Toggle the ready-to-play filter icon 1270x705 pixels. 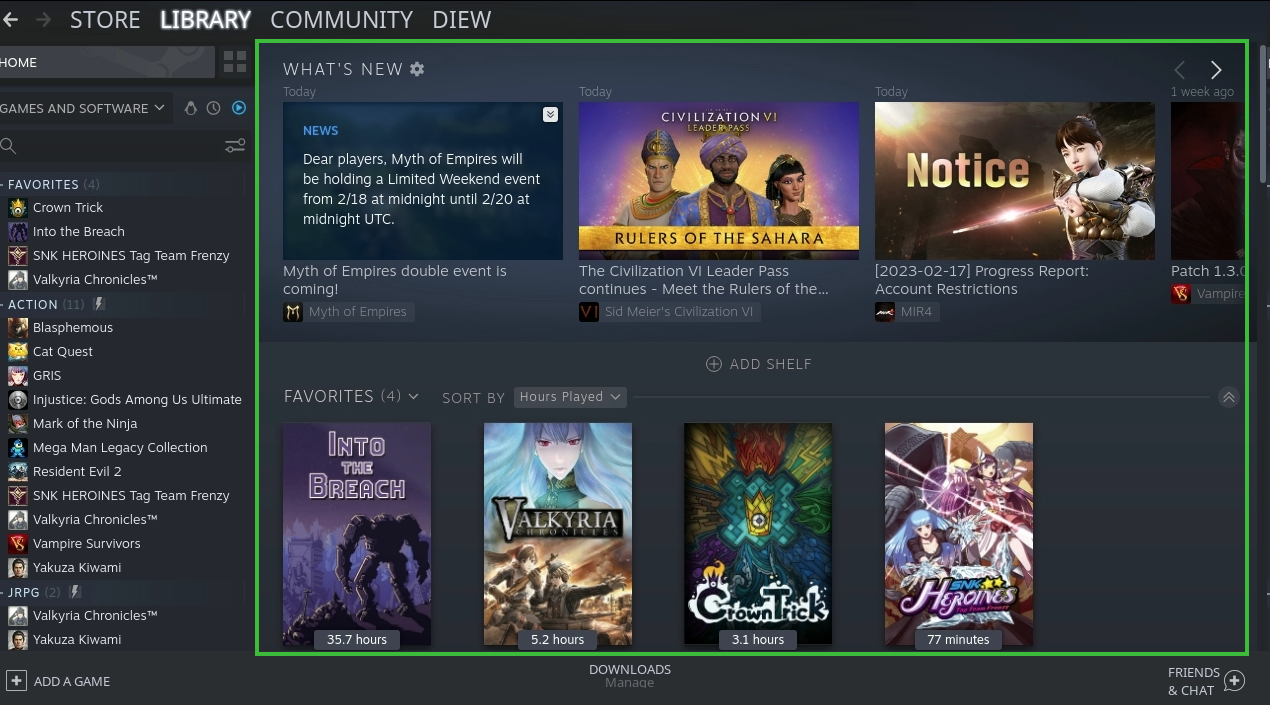pos(239,108)
